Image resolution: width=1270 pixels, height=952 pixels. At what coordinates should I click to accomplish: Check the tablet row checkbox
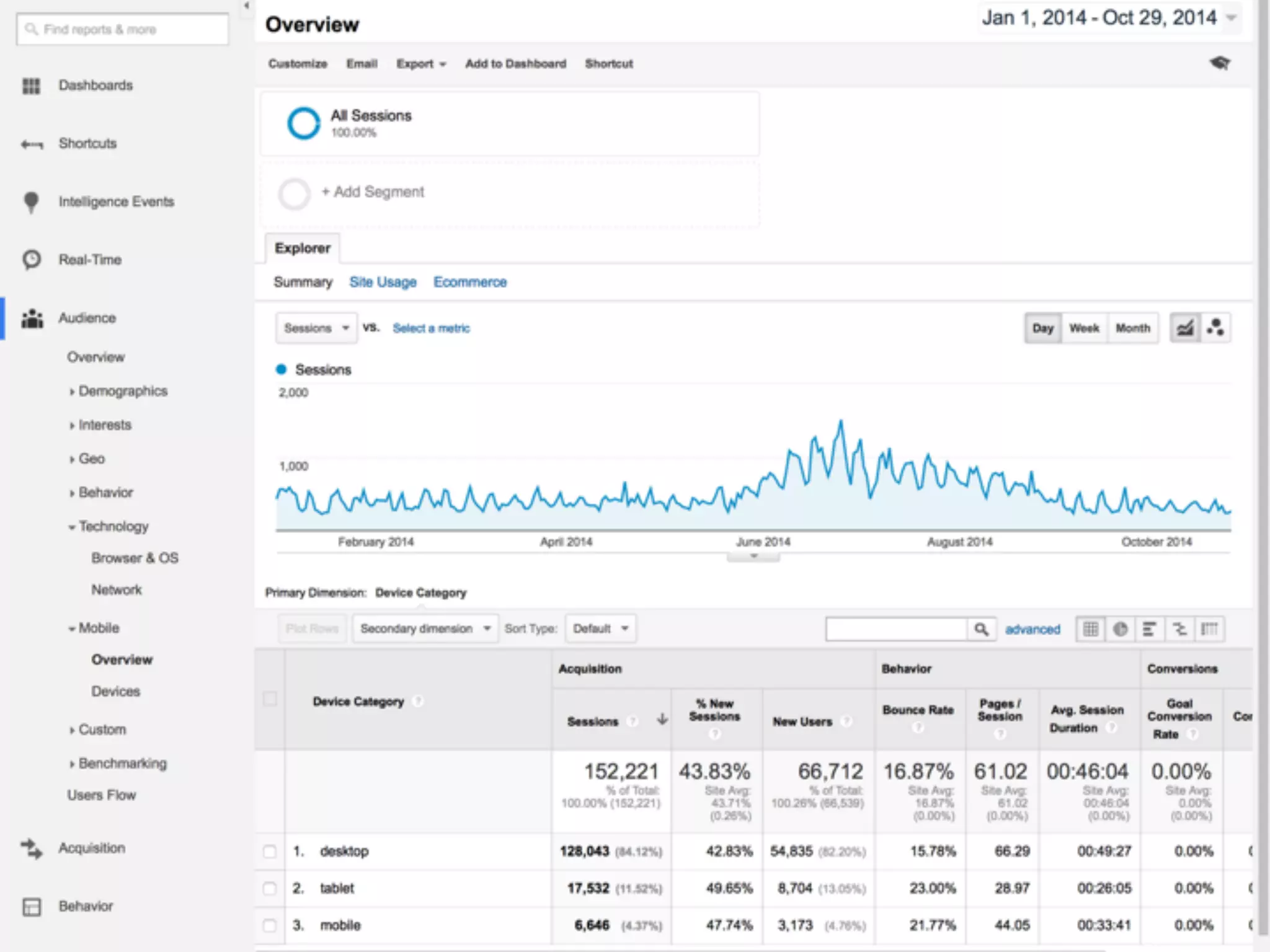[270, 888]
